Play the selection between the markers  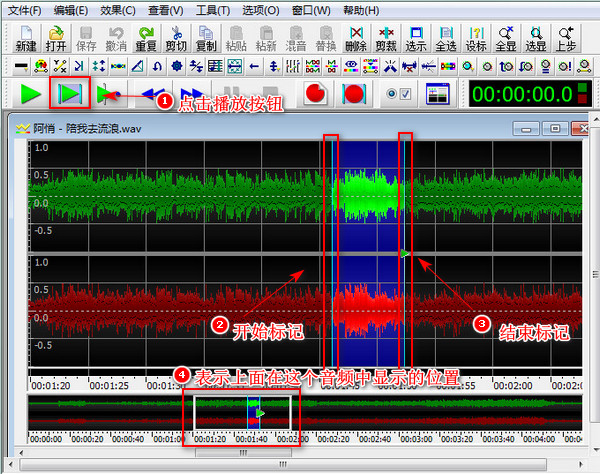click(70, 93)
